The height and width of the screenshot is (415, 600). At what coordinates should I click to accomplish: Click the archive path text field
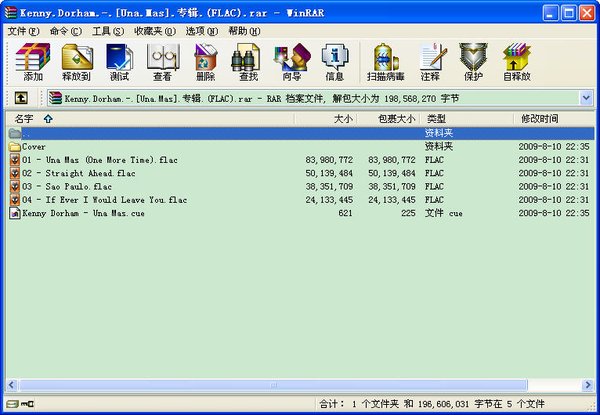tap(314, 98)
